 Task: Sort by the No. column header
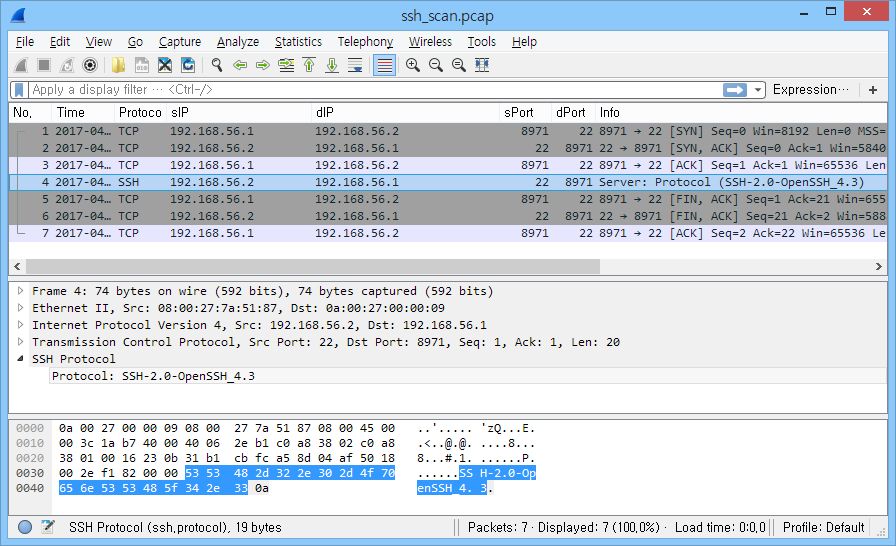(31, 113)
